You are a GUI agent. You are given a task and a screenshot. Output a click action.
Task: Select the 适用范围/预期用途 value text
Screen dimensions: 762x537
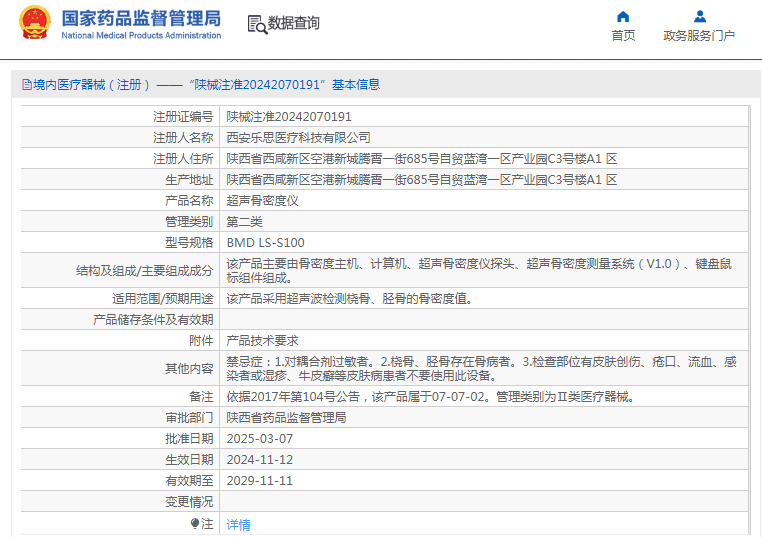[349, 298]
